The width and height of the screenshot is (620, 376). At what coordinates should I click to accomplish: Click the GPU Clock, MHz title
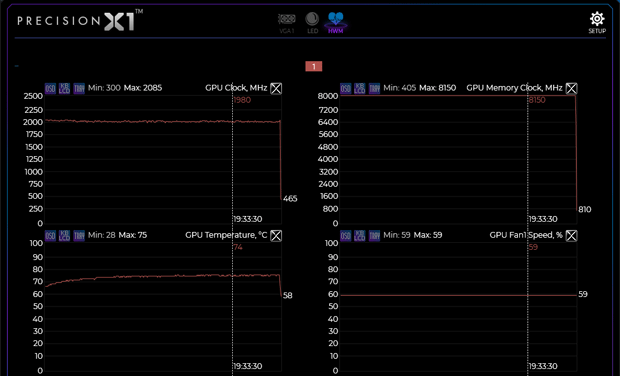tap(236, 88)
